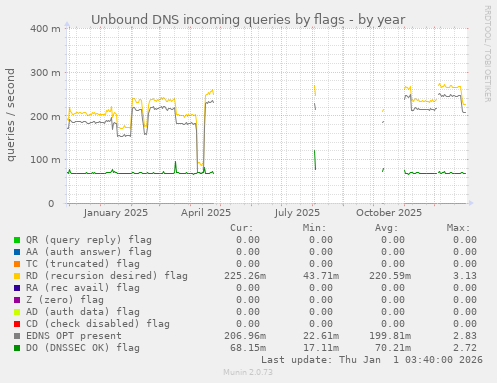Select the 'RA (rec avail) flag' label
This screenshot has width=497, height=383.
click(83, 288)
